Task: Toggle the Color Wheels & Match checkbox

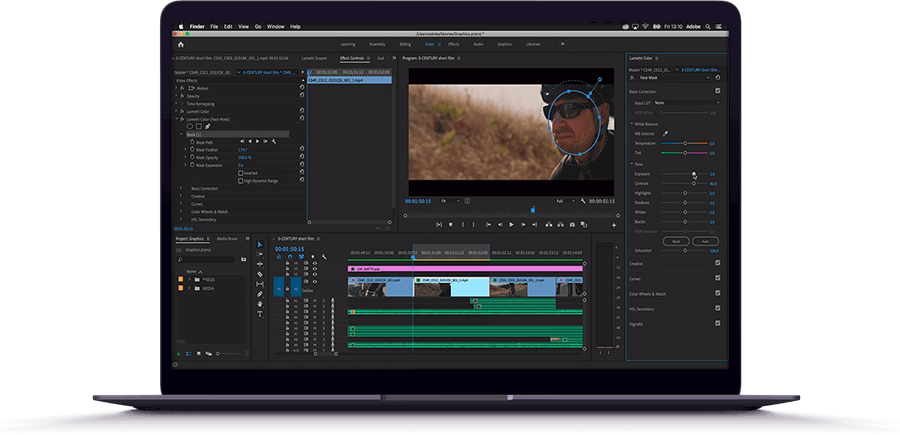Action: point(717,293)
